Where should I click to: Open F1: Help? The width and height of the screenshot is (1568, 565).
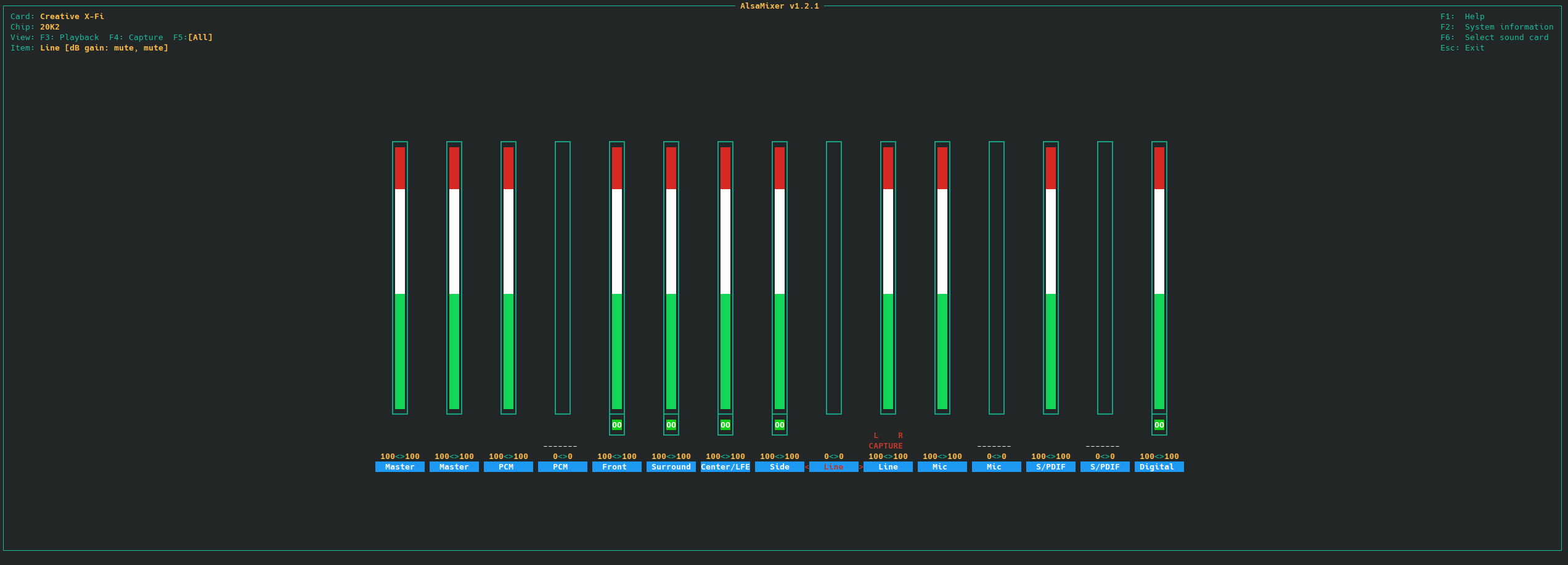(x=1462, y=17)
